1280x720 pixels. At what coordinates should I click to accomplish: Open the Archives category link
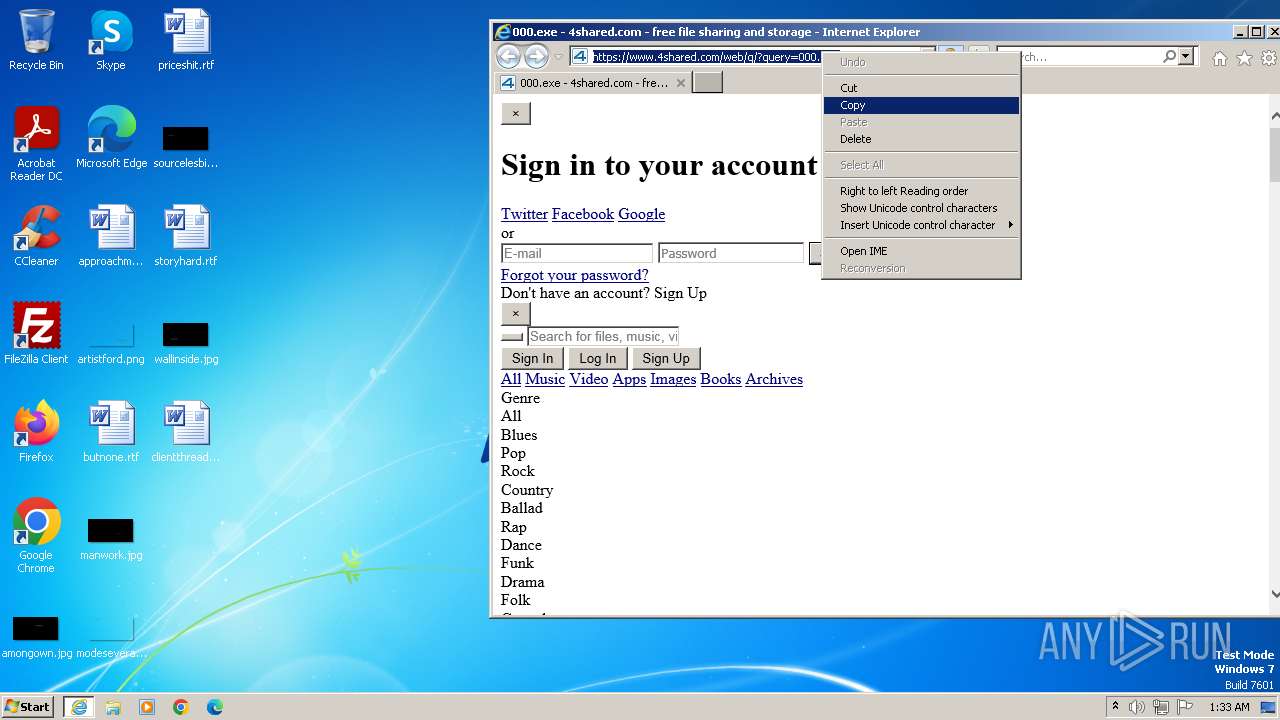774,379
